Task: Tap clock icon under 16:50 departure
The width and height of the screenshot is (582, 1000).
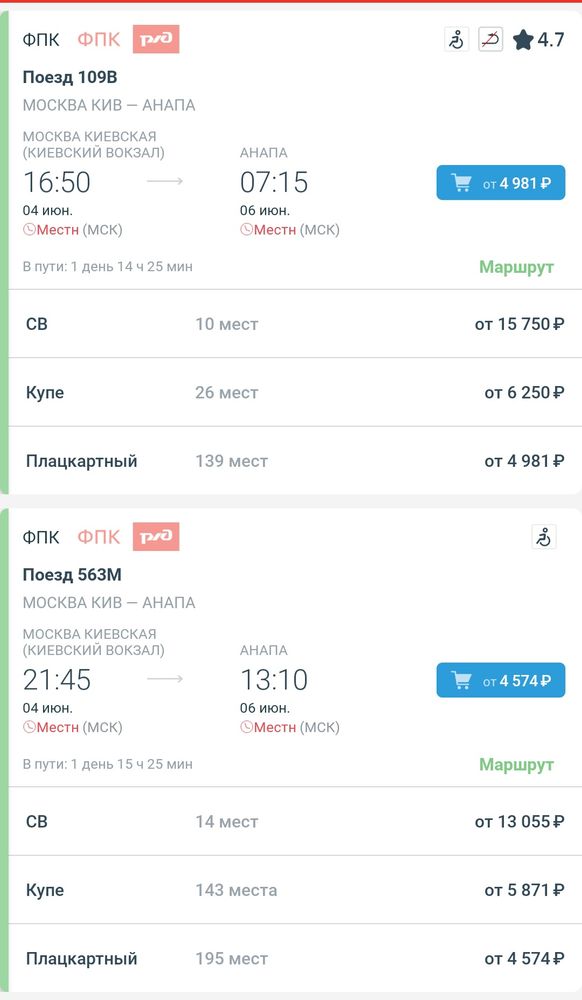Action: (29, 230)
